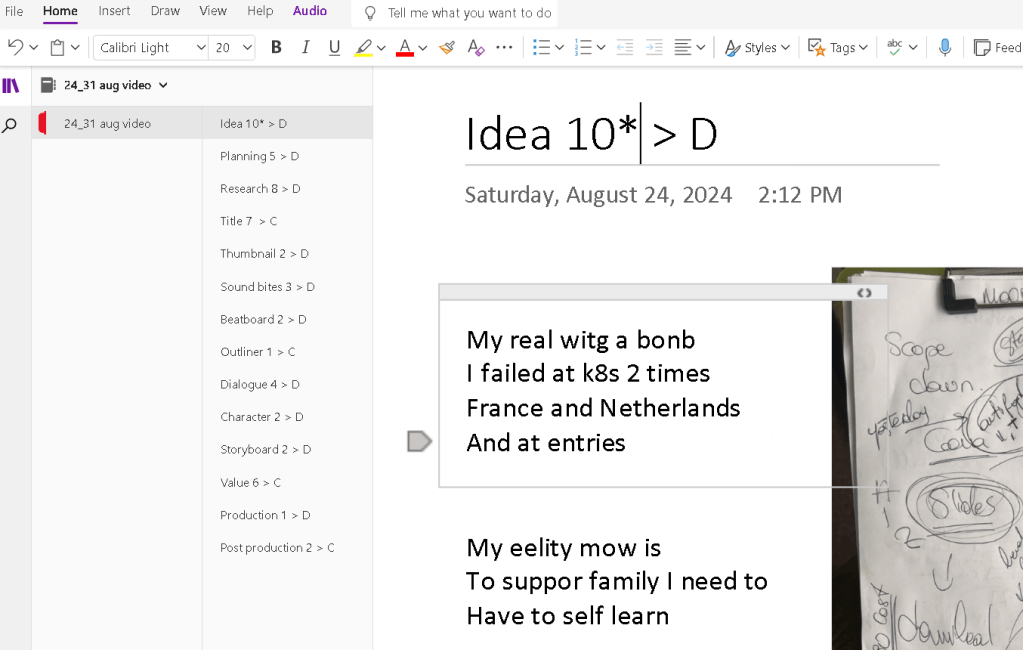1023x650 pixels.
Task: Switch to the Draw tab
Action: click(x=165, y=11)
